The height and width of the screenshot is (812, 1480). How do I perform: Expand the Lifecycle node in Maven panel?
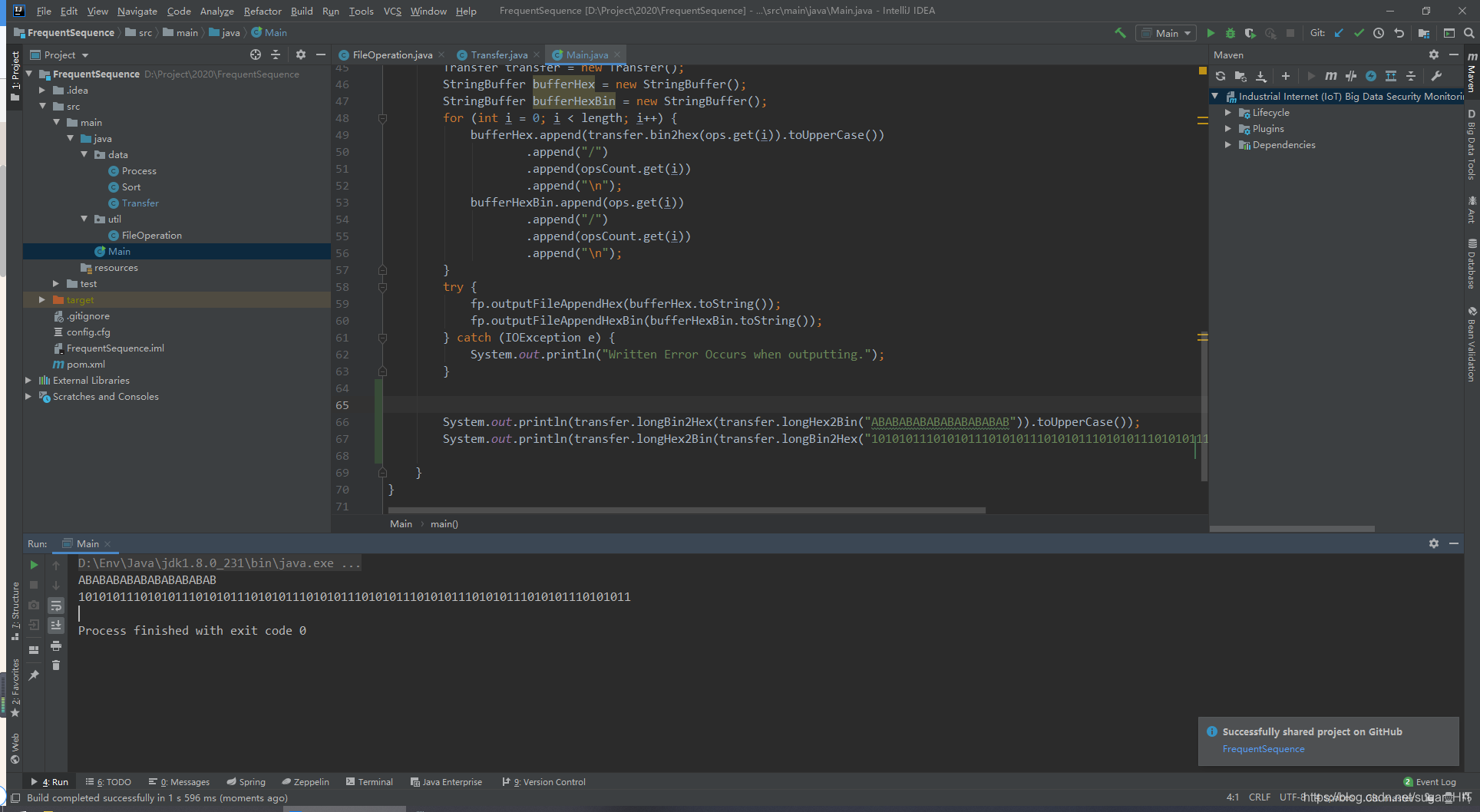pos(1229,112)
